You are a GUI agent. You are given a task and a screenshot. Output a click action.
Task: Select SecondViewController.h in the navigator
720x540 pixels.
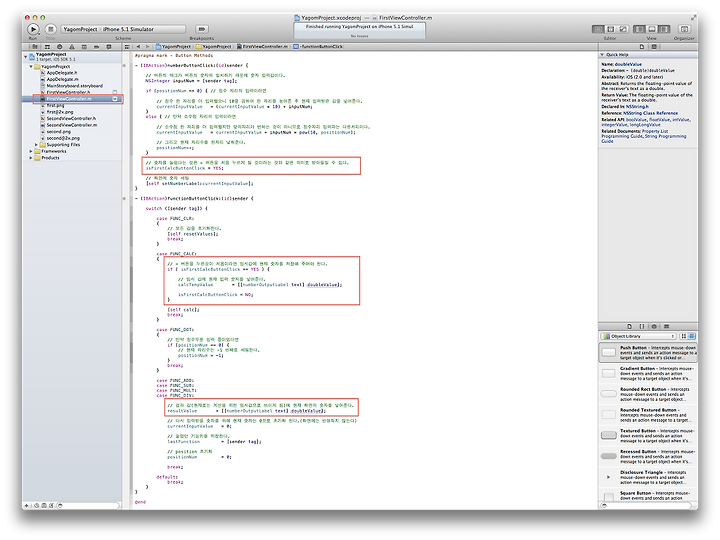(x=73, y=118)
